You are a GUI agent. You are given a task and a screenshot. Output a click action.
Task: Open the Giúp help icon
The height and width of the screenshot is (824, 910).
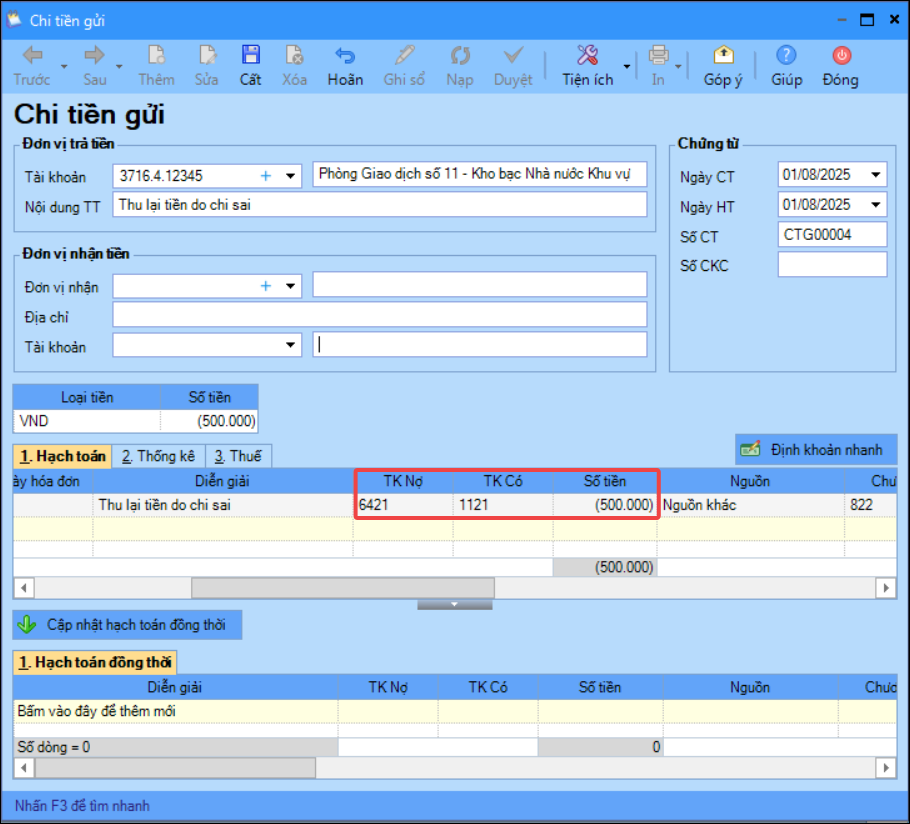(786, 55)
